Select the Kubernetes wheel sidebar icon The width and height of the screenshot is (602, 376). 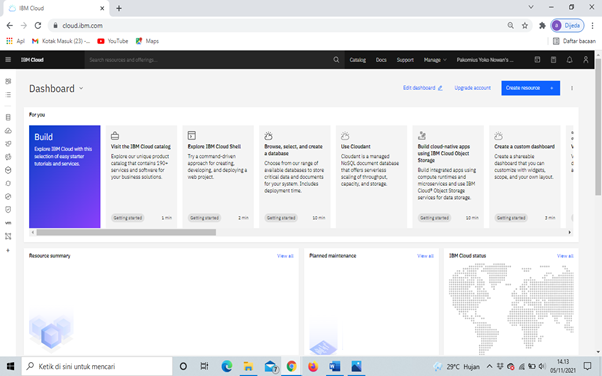click(x=8, y=157)
